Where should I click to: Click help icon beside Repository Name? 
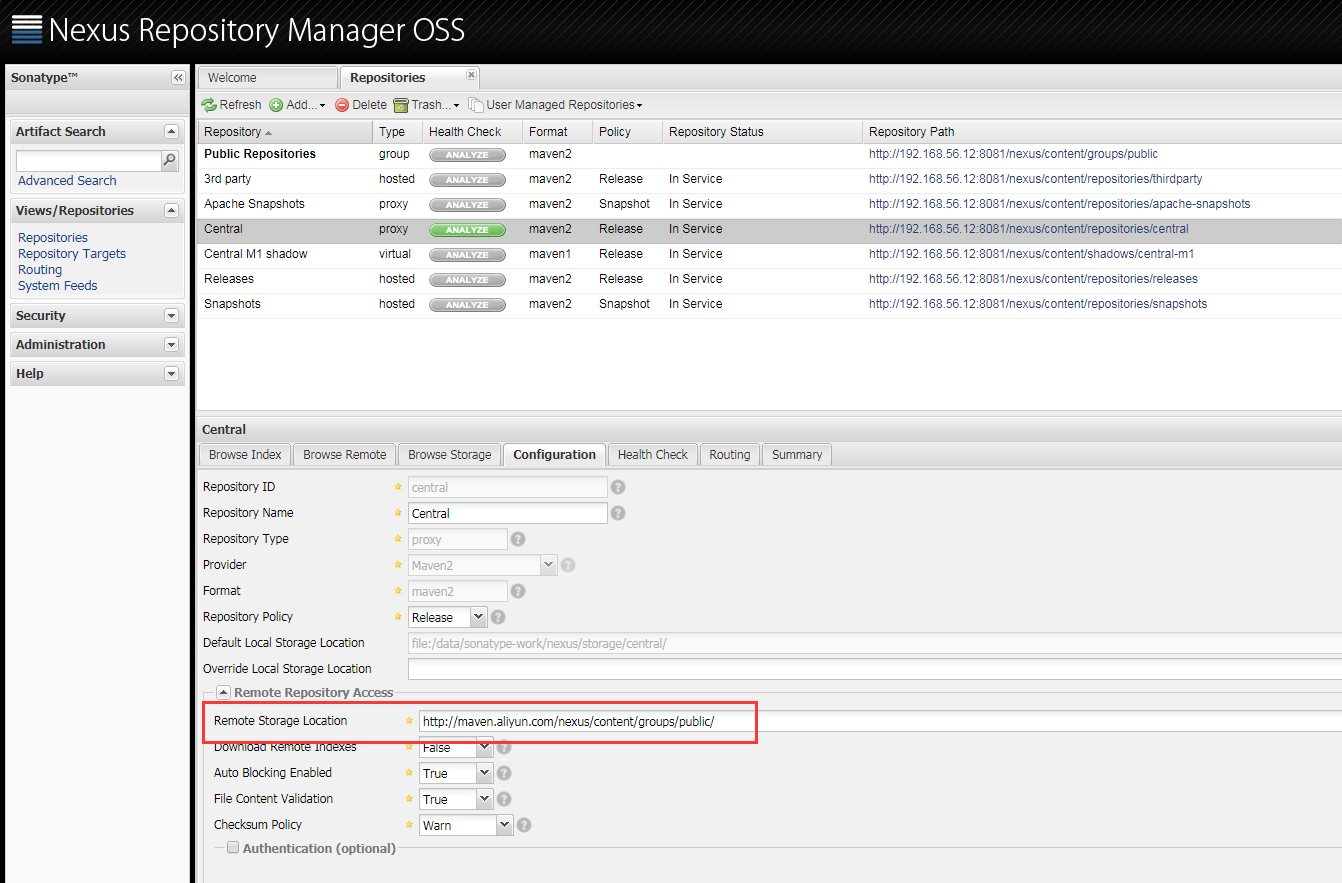(618, 513)
